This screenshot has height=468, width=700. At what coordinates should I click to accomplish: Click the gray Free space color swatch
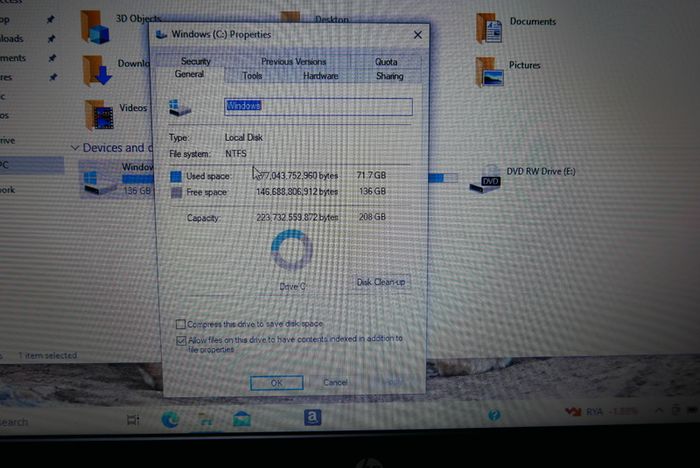(176, 192)
